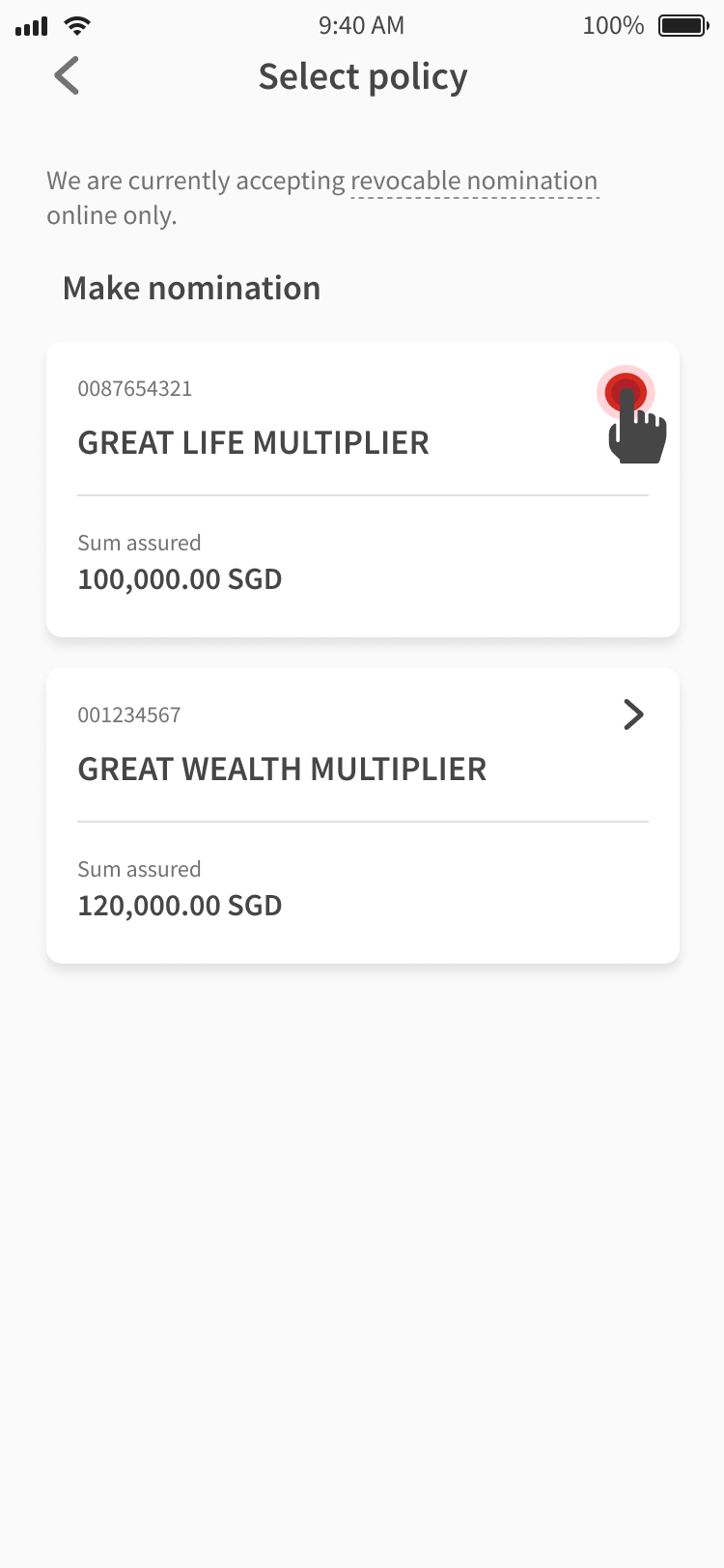Screen dimensions: 724x1568
Task: Tap the 100% battery percentage text
Action: pyautogui.click(x=613, y=26)
